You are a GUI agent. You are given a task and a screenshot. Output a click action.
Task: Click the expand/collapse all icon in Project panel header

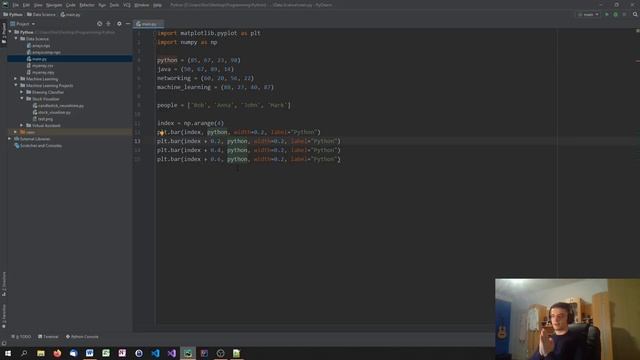tap(108, 24)
